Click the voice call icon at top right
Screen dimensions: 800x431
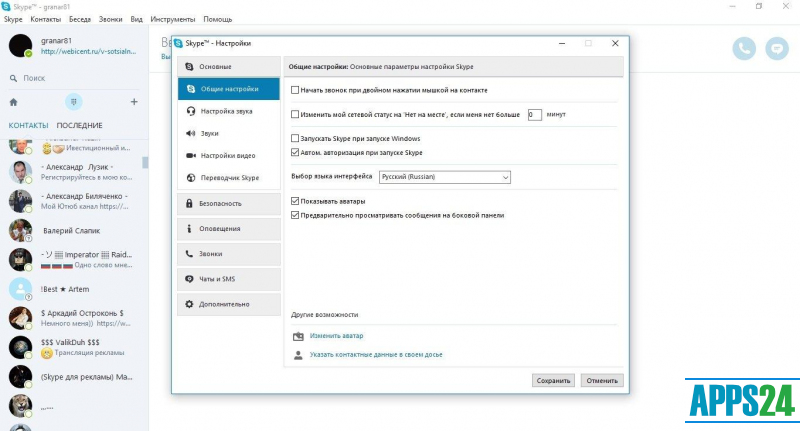(x=744, y=48)
